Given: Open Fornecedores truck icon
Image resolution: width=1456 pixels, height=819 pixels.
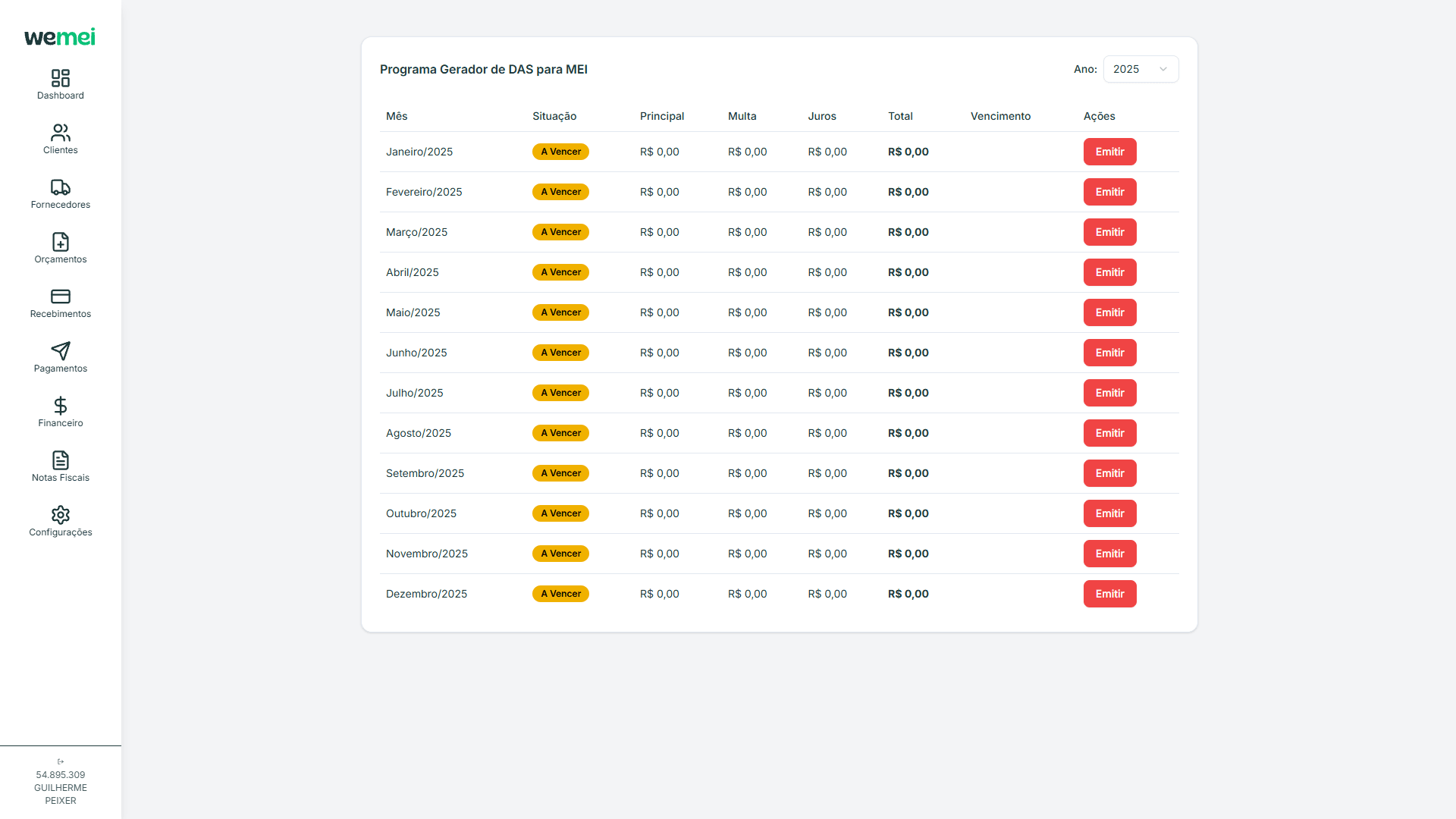Looking at the screenshot, I should click(61, 187).
